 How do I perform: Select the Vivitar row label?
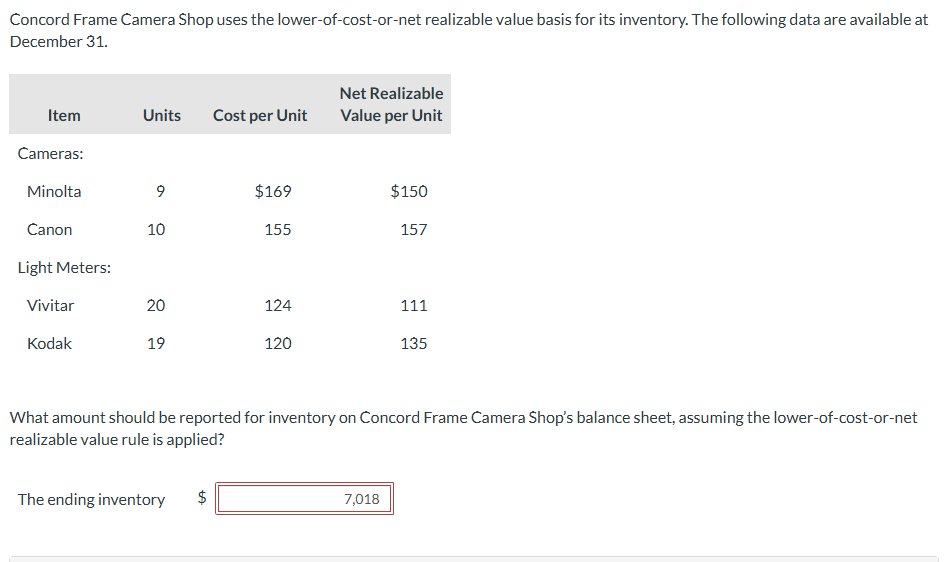pyautogui.click(x=50, y=305)
